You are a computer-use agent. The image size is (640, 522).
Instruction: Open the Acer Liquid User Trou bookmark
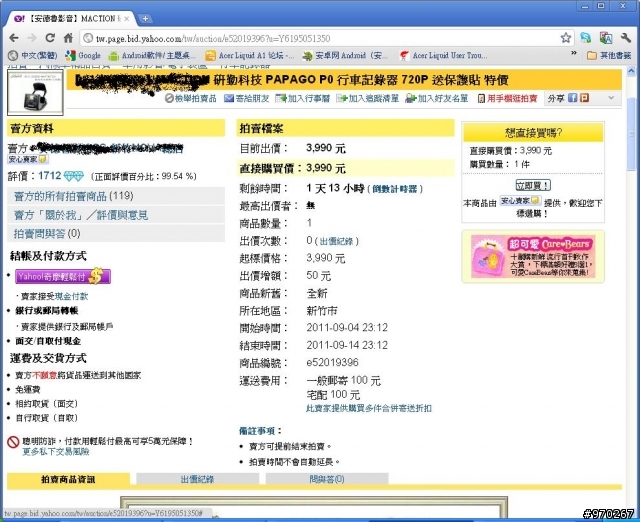pos(444,56)
